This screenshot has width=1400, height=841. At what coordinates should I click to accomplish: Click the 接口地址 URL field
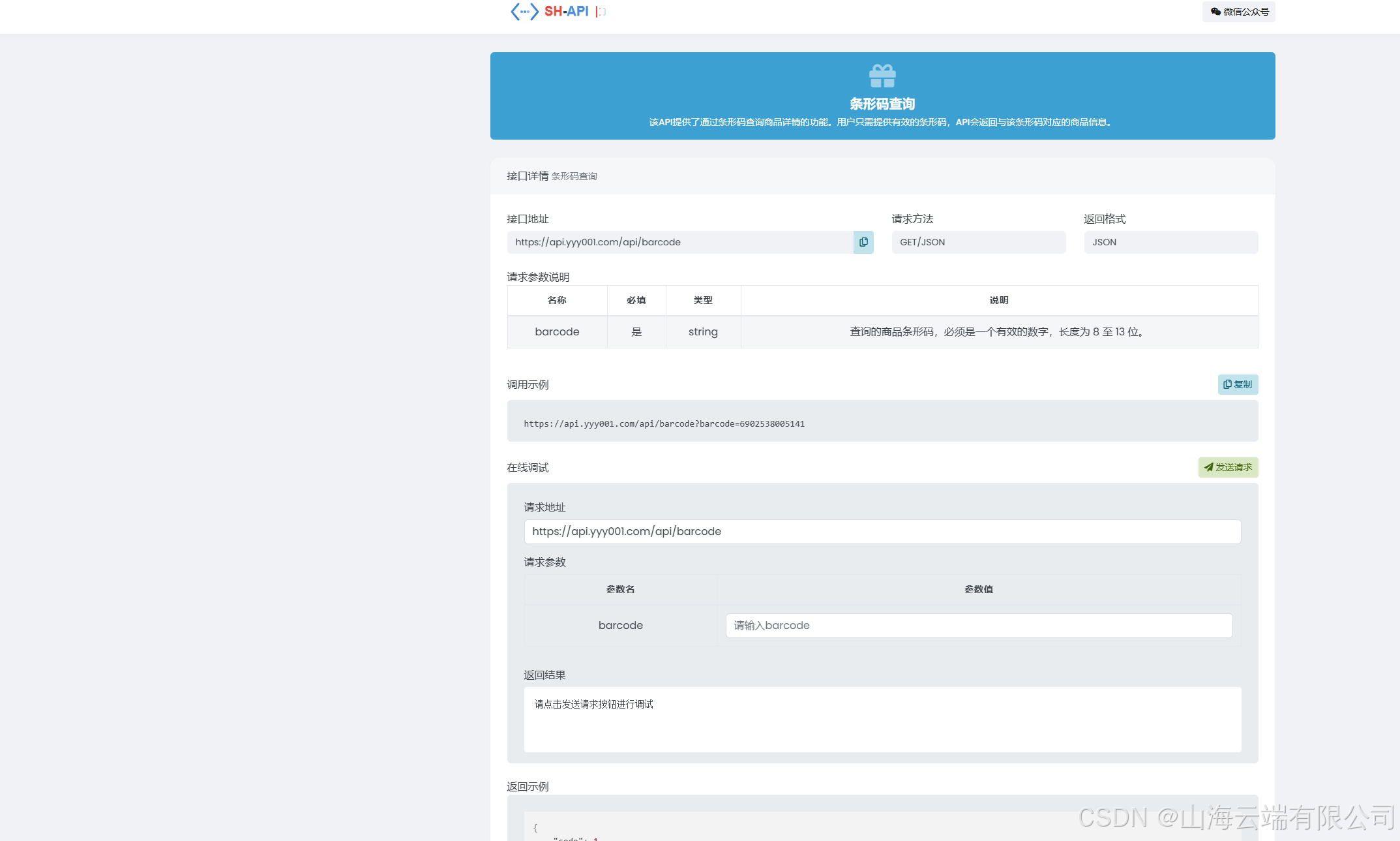click(x=679, y=242)
